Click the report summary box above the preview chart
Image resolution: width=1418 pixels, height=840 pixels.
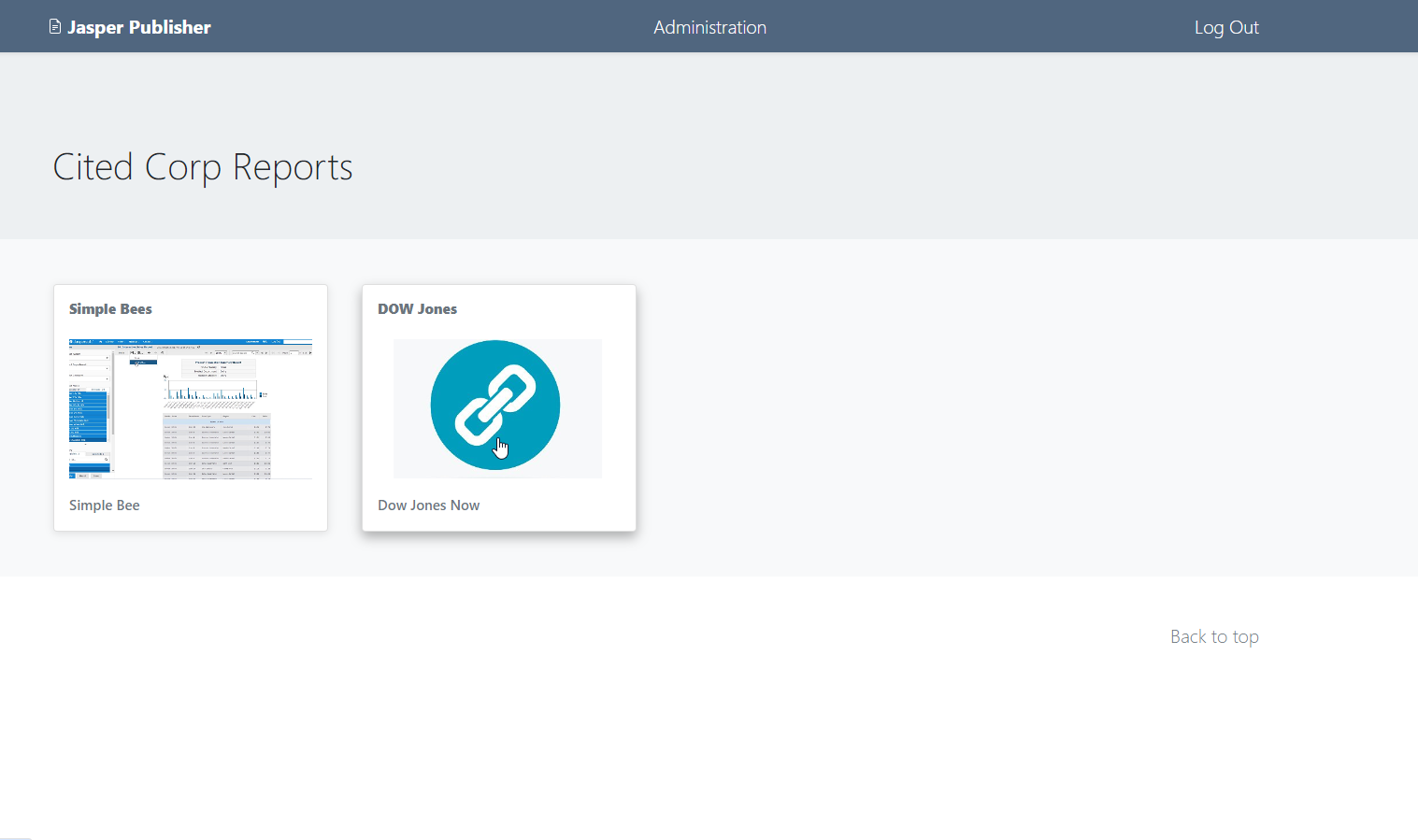click(219, 368)
